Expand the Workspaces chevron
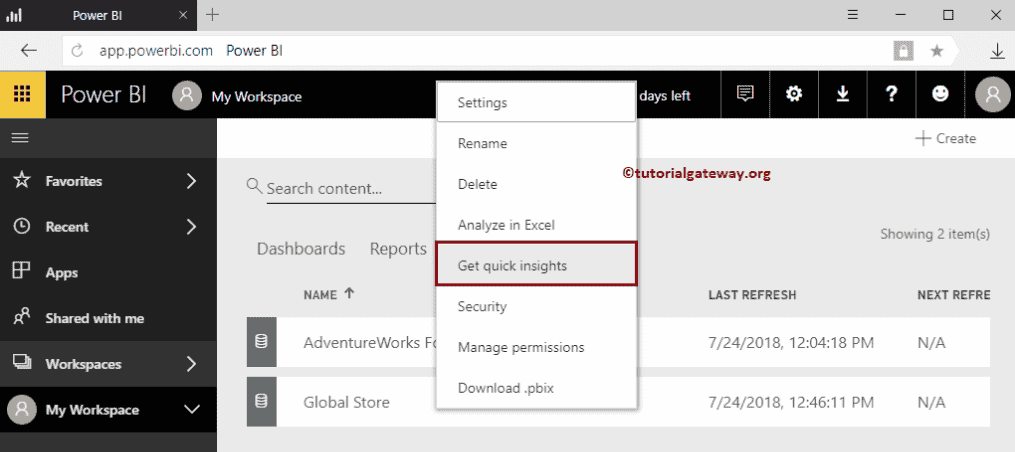 (x=191, y=364)
